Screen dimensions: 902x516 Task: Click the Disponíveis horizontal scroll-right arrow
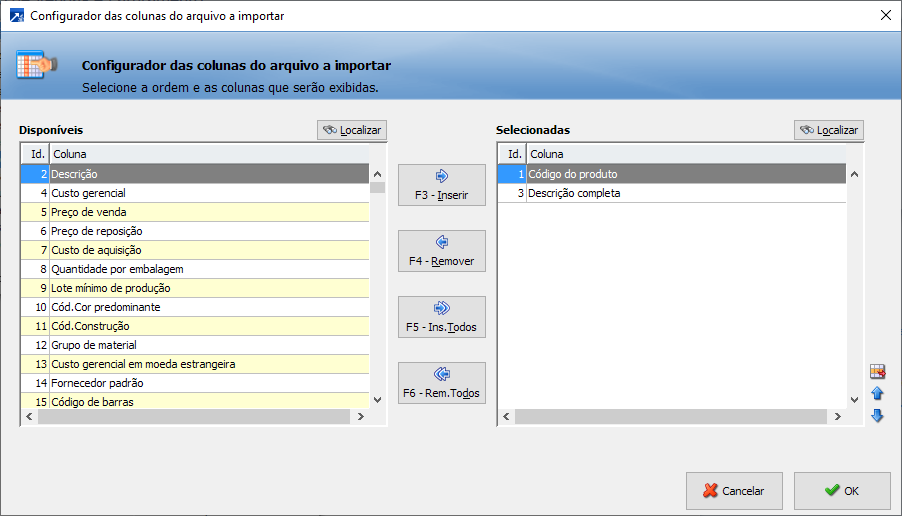(361, 416)
